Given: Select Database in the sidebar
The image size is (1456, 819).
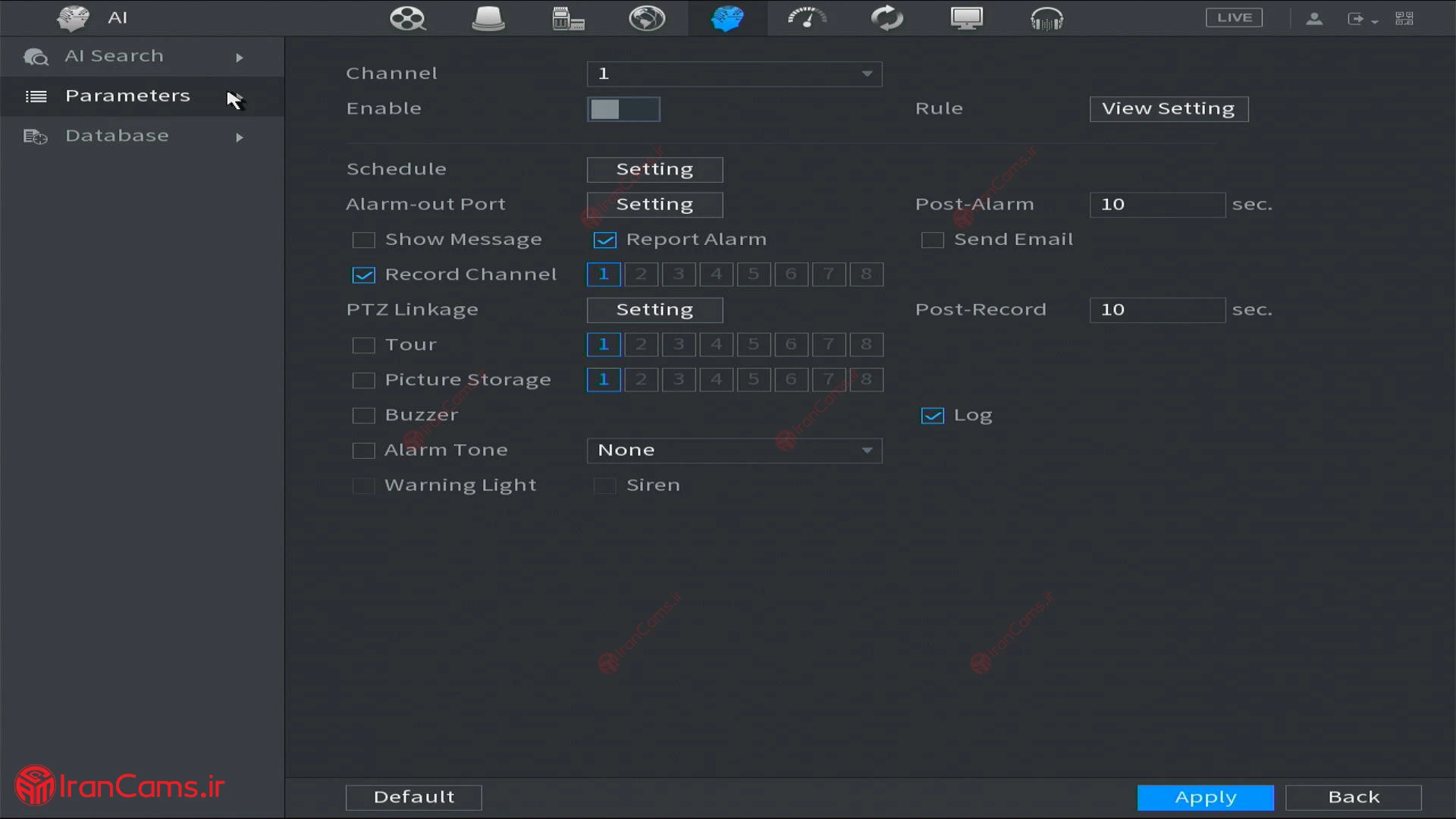Looking at the screenshot, I should (118, 136).
